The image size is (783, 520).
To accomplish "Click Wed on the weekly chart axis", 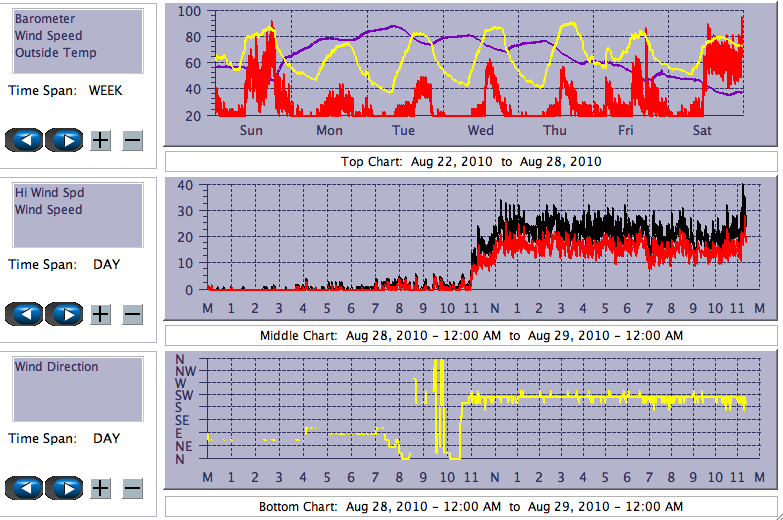I will 480,131.
